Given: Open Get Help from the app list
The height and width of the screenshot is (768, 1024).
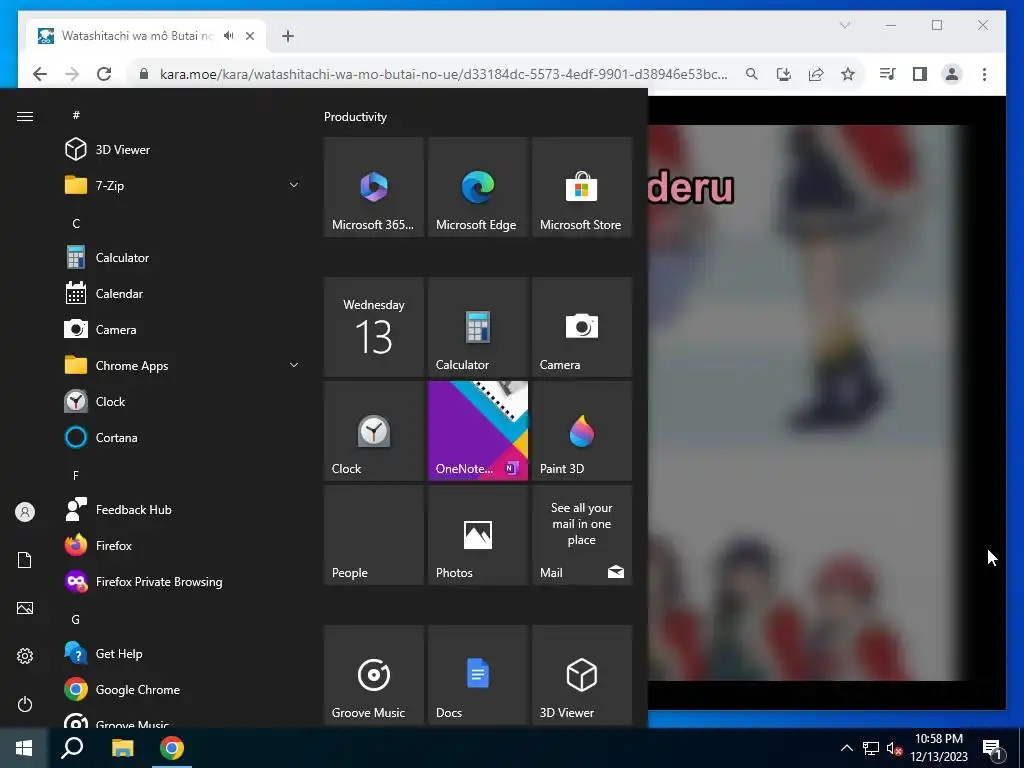Looking at the screenshot, I should tap(182, 653).
